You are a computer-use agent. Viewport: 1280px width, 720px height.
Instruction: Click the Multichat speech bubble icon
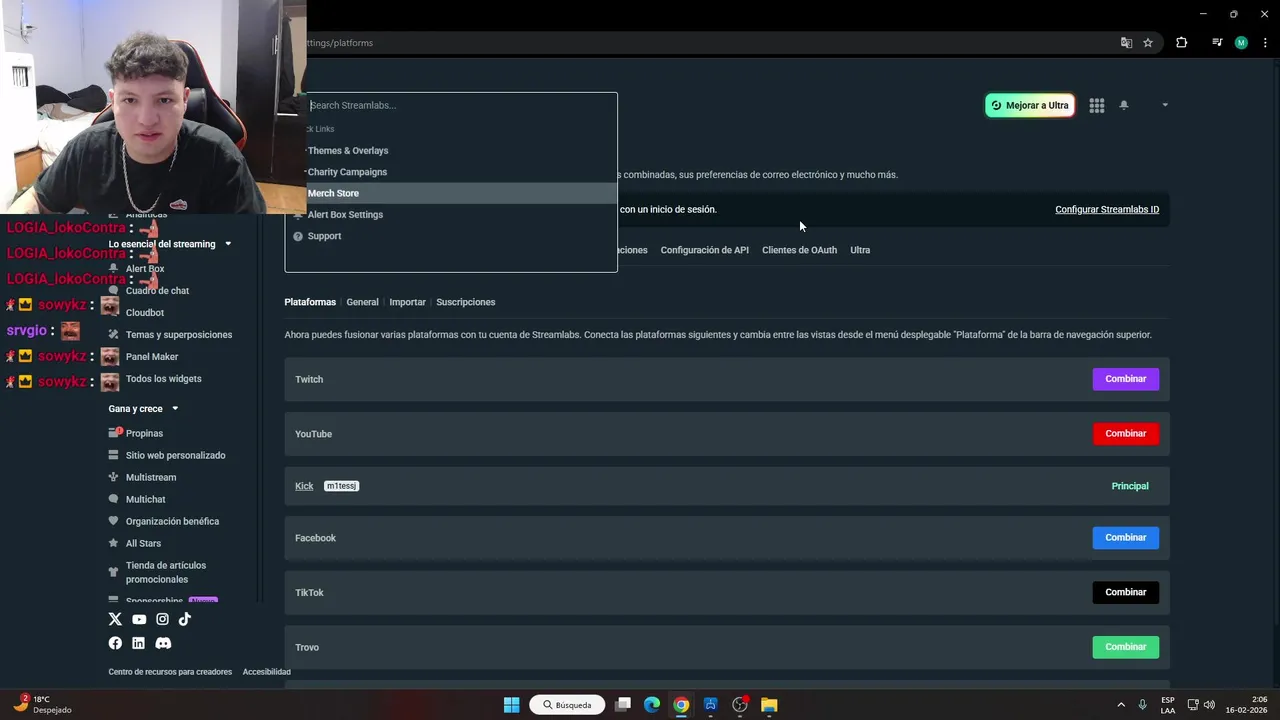coord(114,499)
